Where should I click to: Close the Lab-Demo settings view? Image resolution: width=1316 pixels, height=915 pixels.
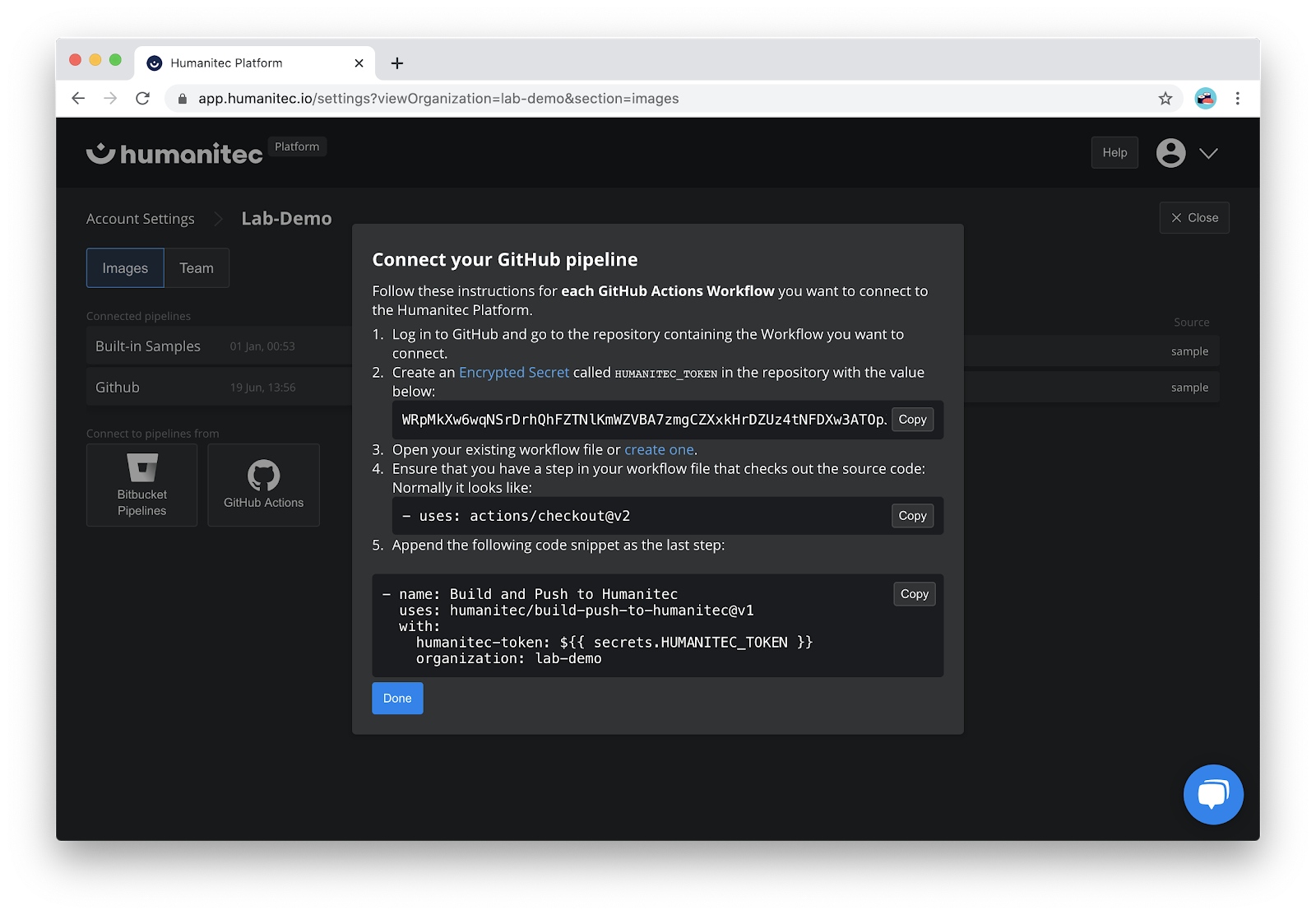pos(1194,217)
